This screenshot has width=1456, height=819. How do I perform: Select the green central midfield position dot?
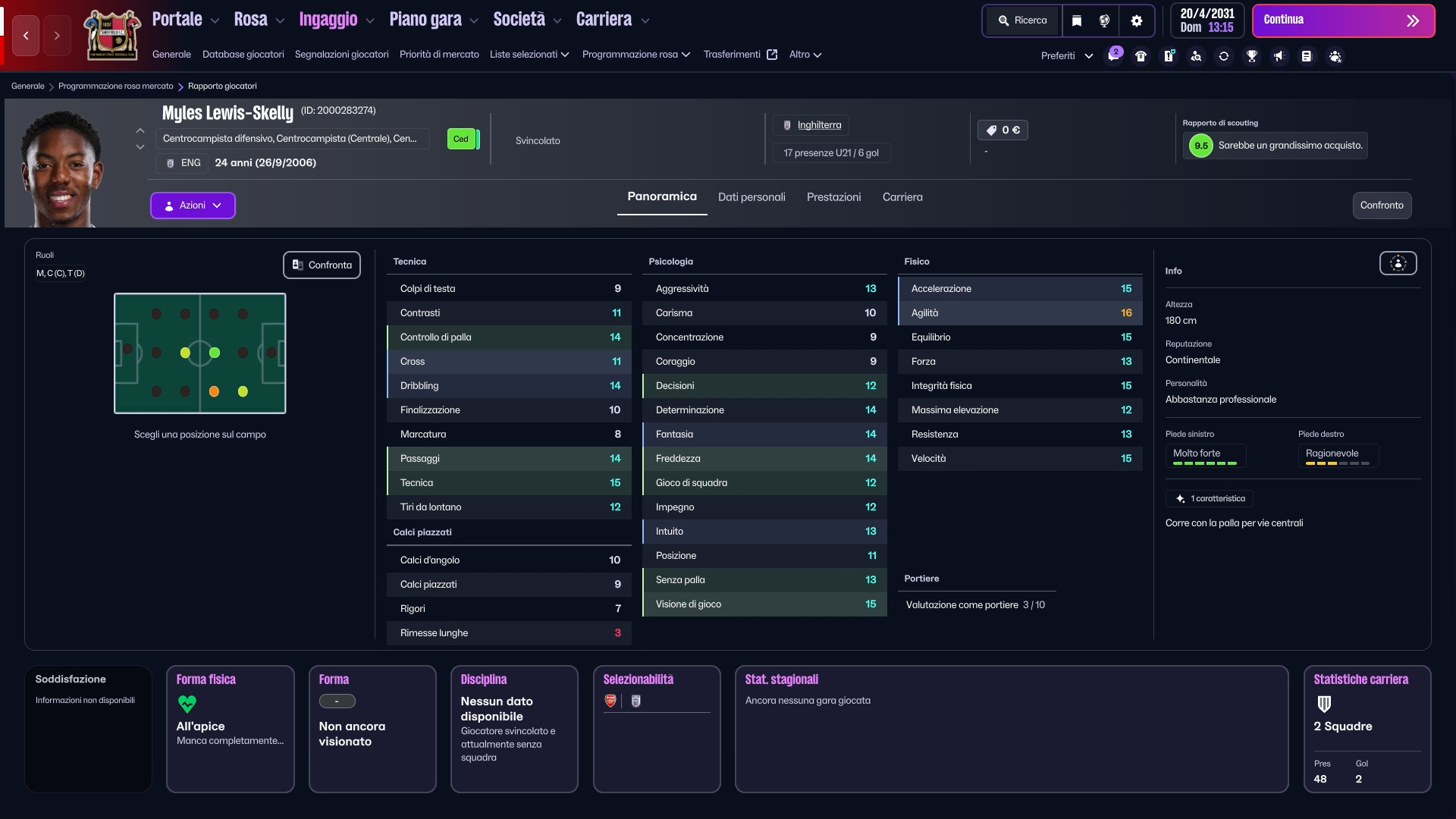pos(215,353)
